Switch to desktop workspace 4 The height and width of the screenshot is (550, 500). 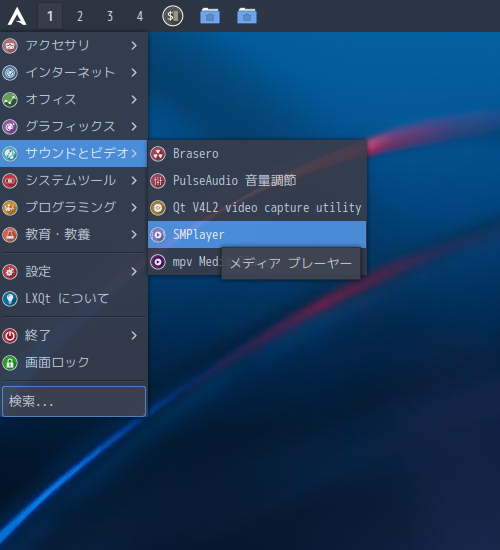(140, 16)
